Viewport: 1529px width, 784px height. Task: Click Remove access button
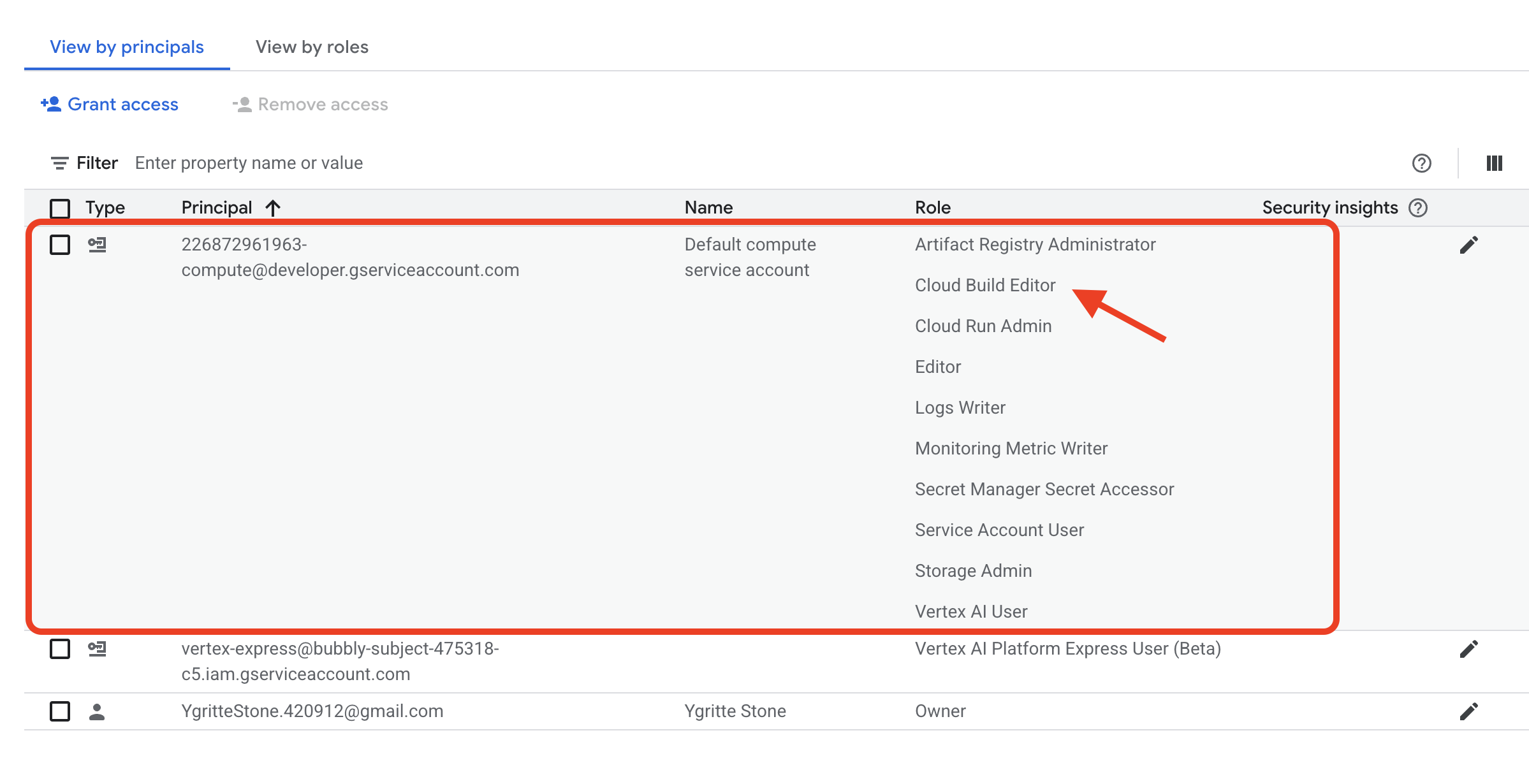[311, 105]
